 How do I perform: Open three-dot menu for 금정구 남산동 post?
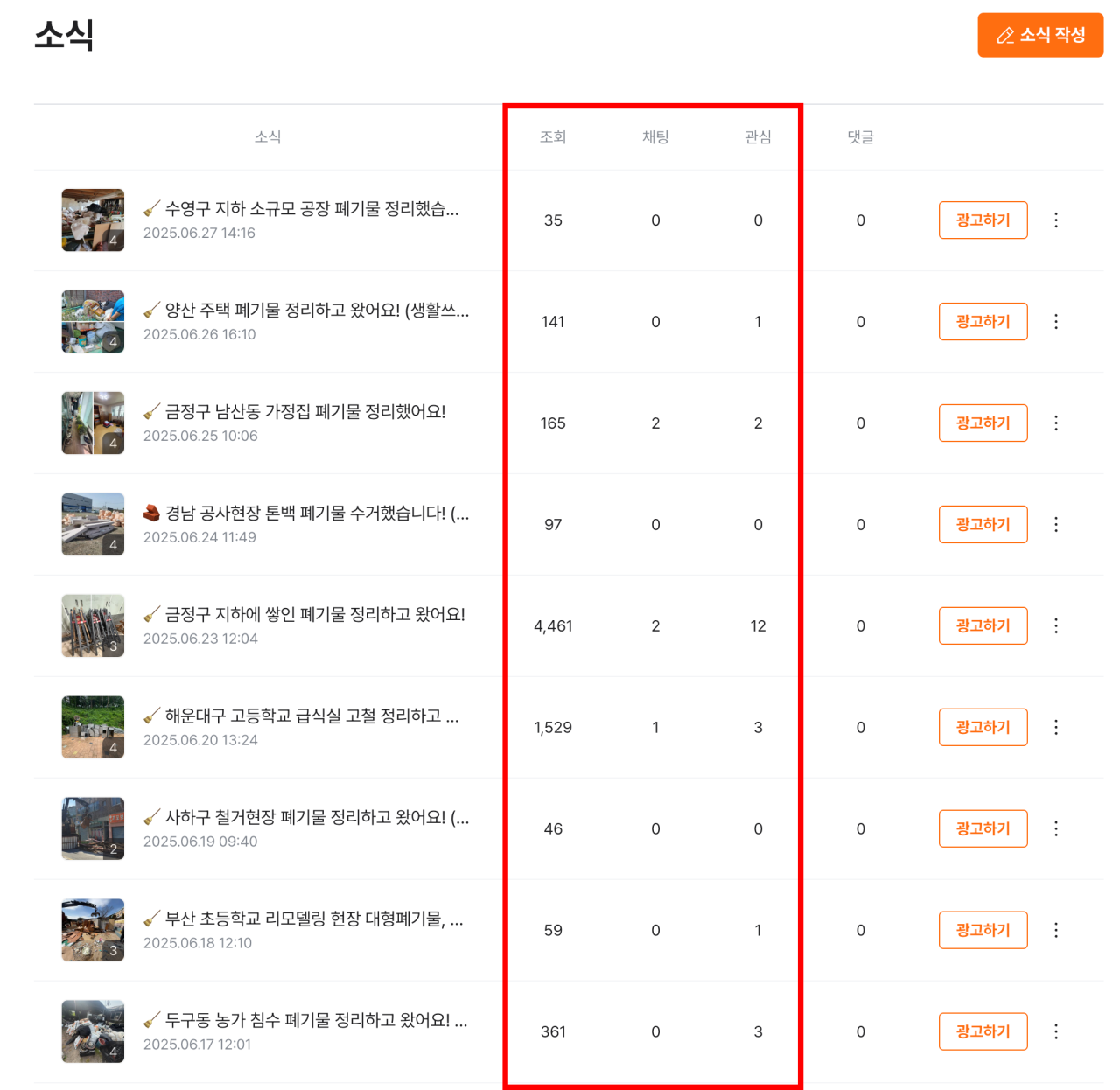[x=1056, y=423]
